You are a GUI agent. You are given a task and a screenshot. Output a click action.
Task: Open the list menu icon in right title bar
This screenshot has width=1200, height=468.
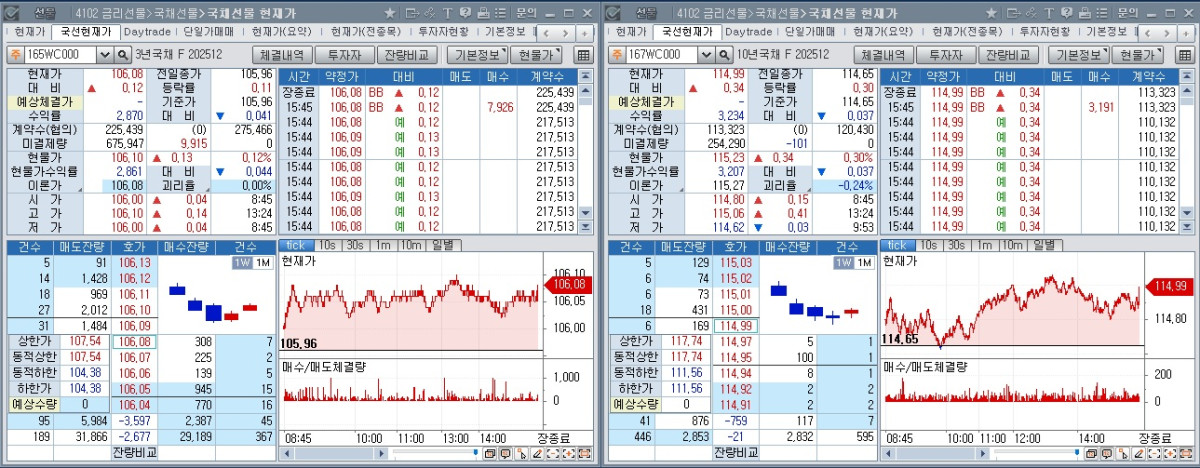[x=1101, y=13]
